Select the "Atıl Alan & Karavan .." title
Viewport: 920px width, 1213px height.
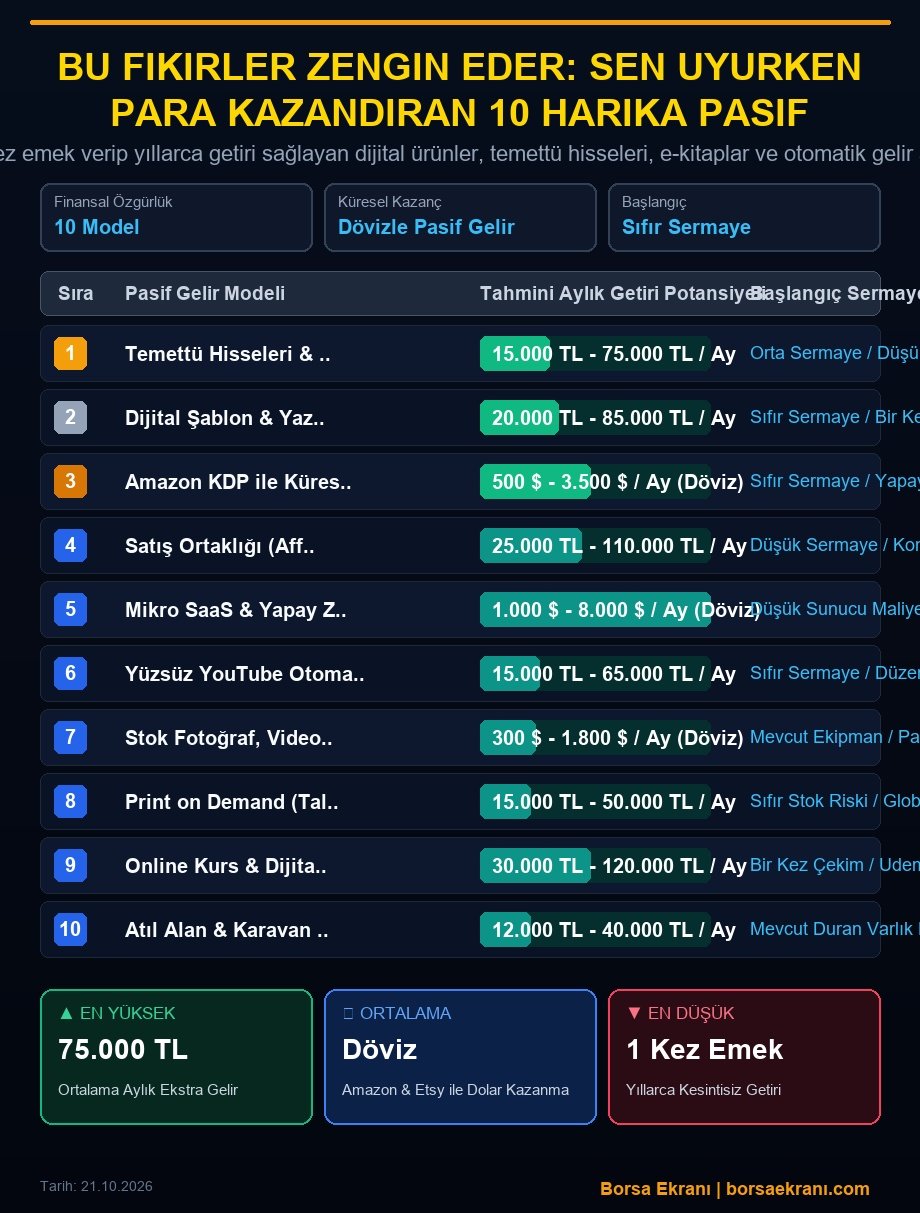(x=226, y=930)
